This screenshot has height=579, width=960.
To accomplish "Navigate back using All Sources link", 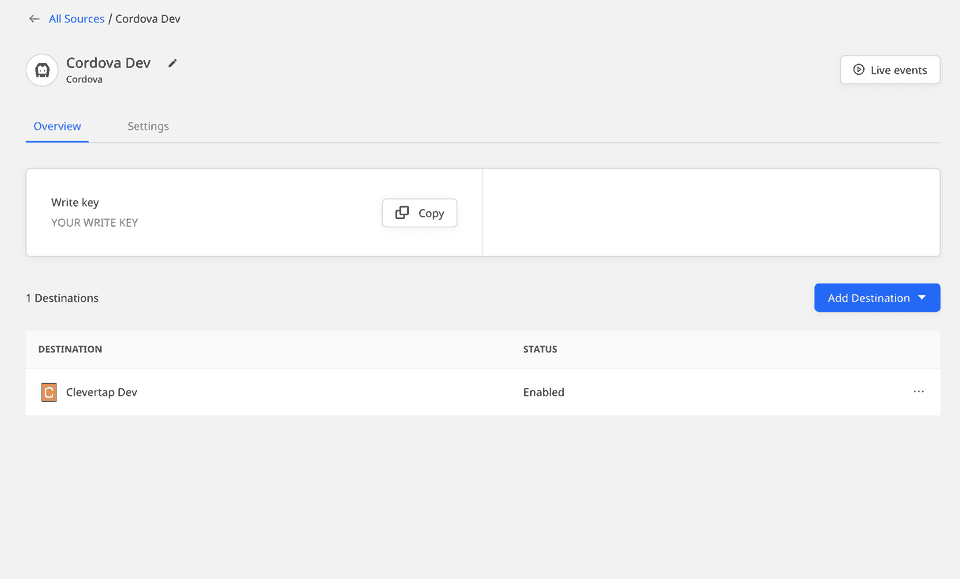I will [x=76, y=18].
